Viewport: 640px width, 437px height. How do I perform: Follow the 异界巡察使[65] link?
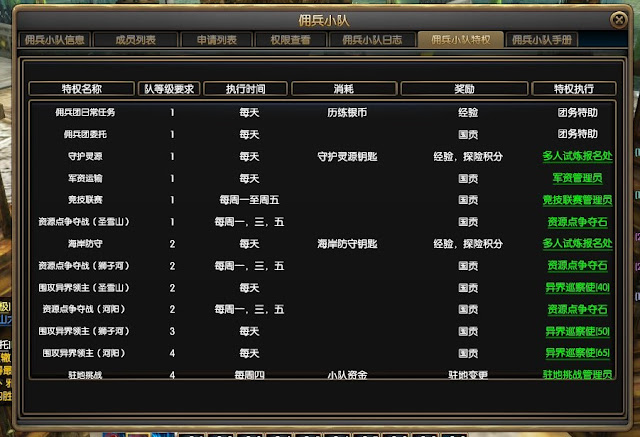pos(578,353)
